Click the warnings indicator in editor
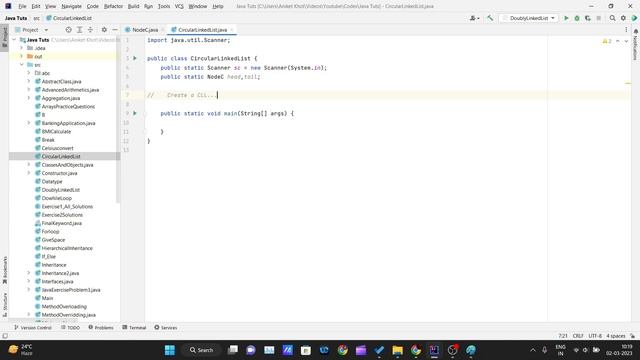The height and width of the screenshot is (360, 640). click(607, 41)
